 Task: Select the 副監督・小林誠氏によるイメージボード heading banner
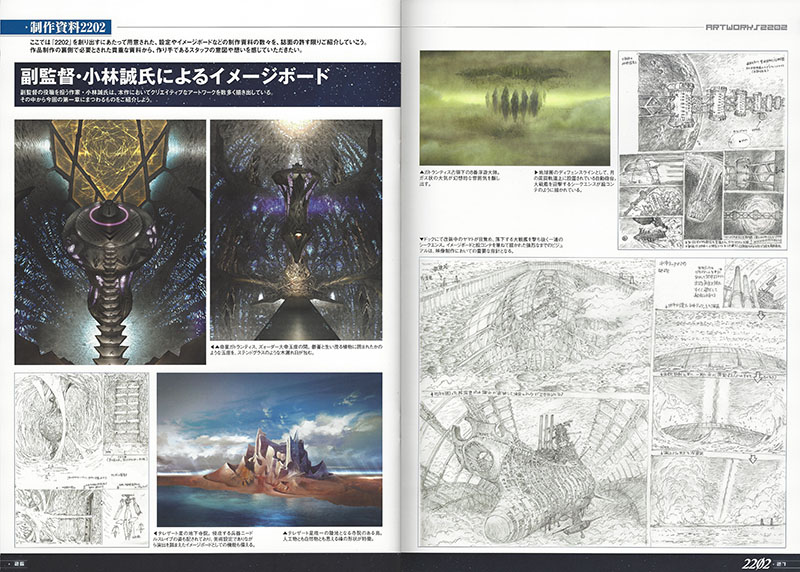[x=207, y=85]
